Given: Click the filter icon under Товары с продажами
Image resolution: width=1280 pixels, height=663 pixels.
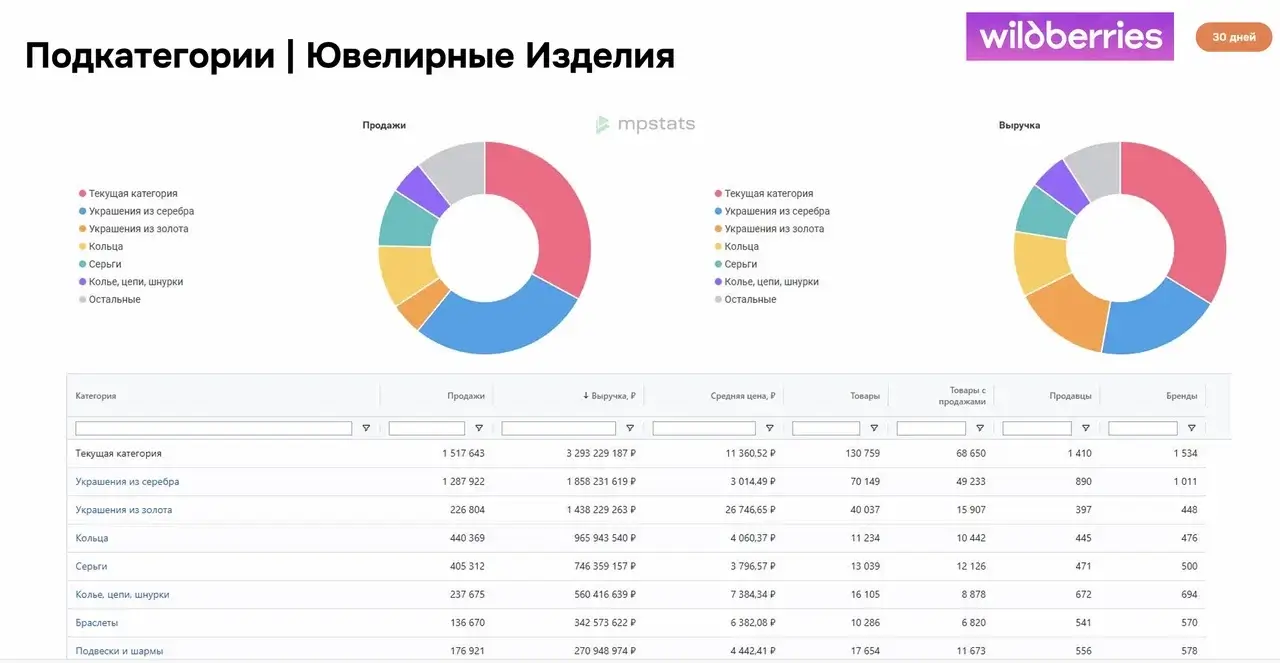Looking at the screenshot, I should 980,428.
